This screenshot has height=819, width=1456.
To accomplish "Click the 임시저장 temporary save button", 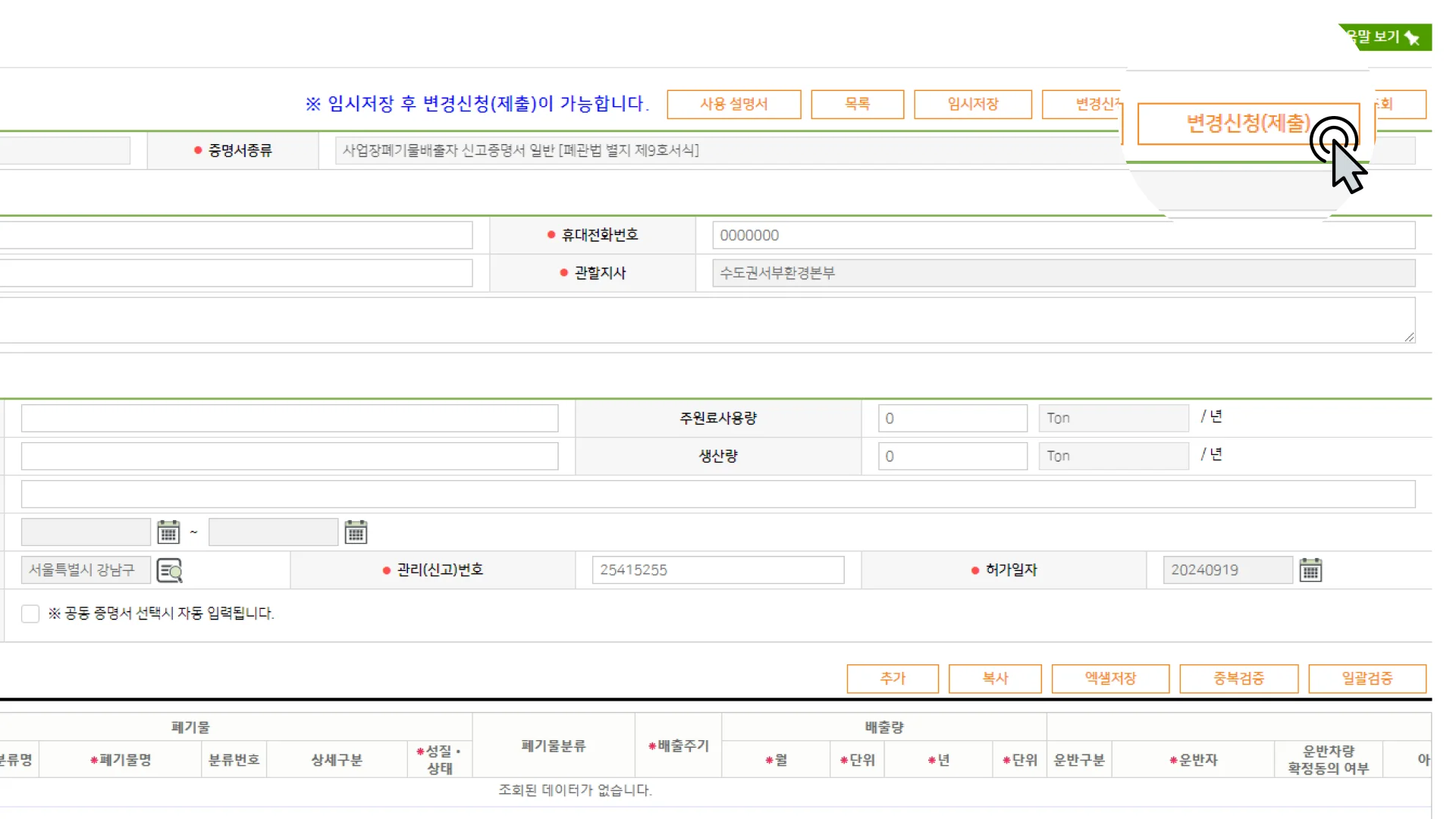I will coord(973,104).
